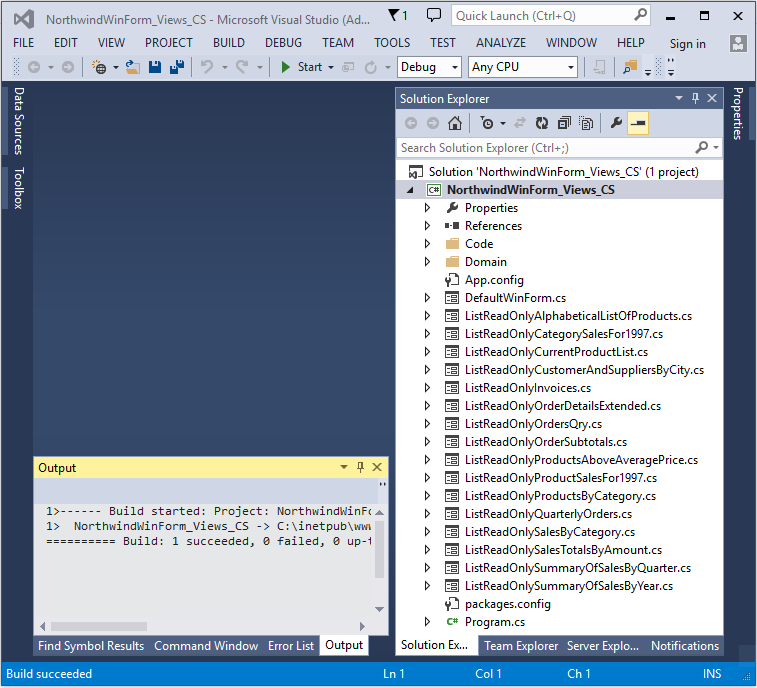Click the Redo arrow icon
The image size is (757, 688).
[x=242, y=67]
